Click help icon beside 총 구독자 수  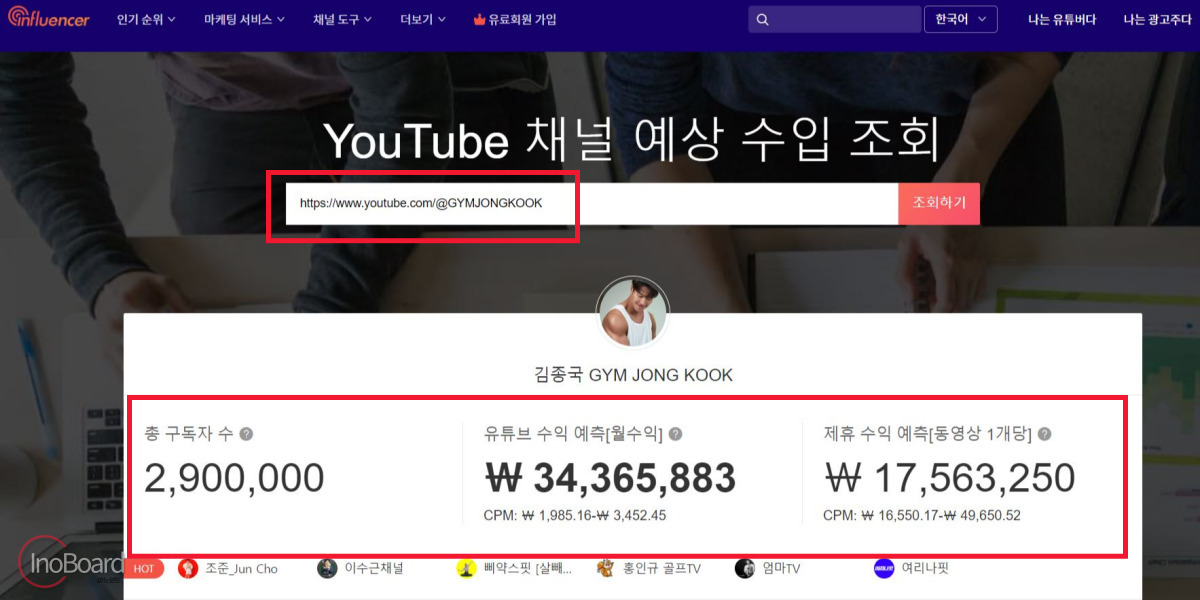[246, 434]
